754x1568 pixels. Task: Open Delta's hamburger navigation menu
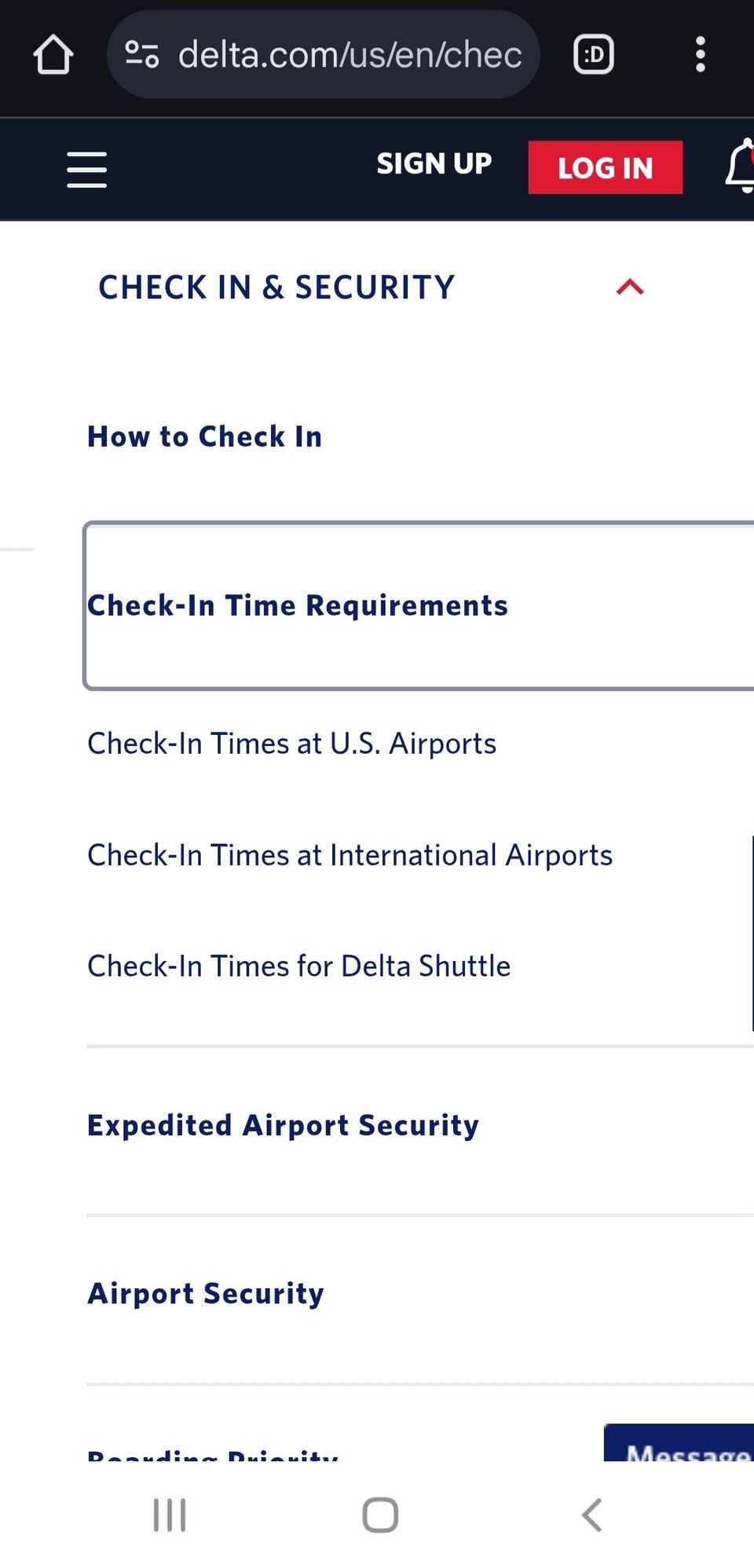[x=86, y=168]
